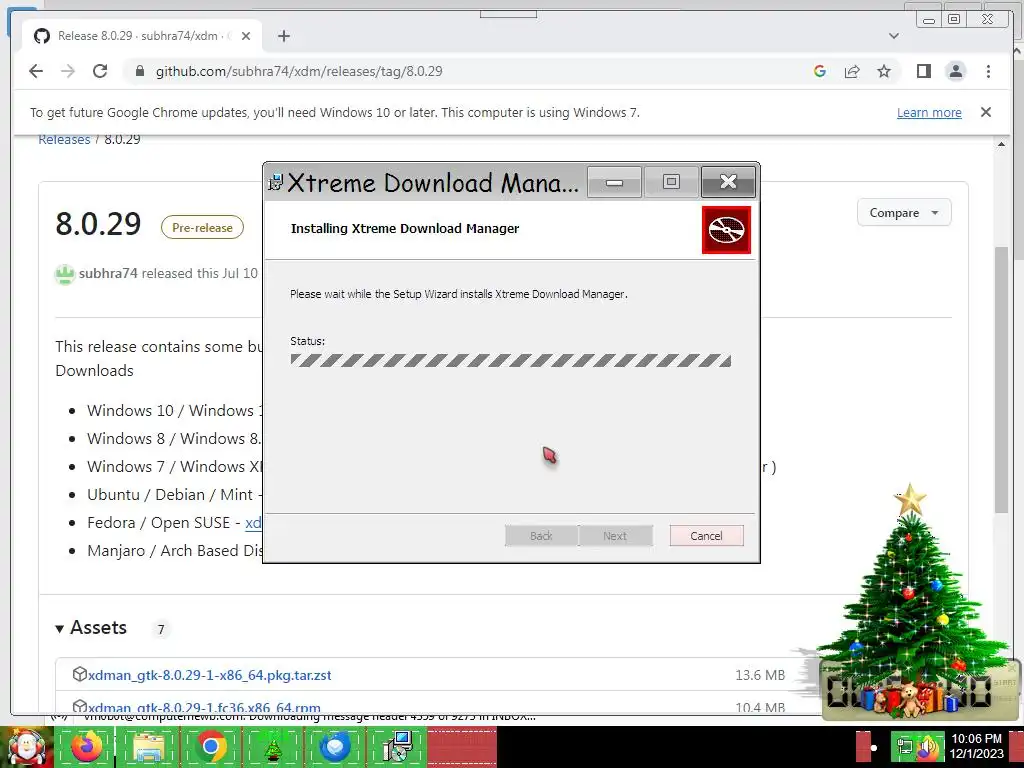1024x768 pixels.
Task: Open the Santa Start button
Action: 26,748
